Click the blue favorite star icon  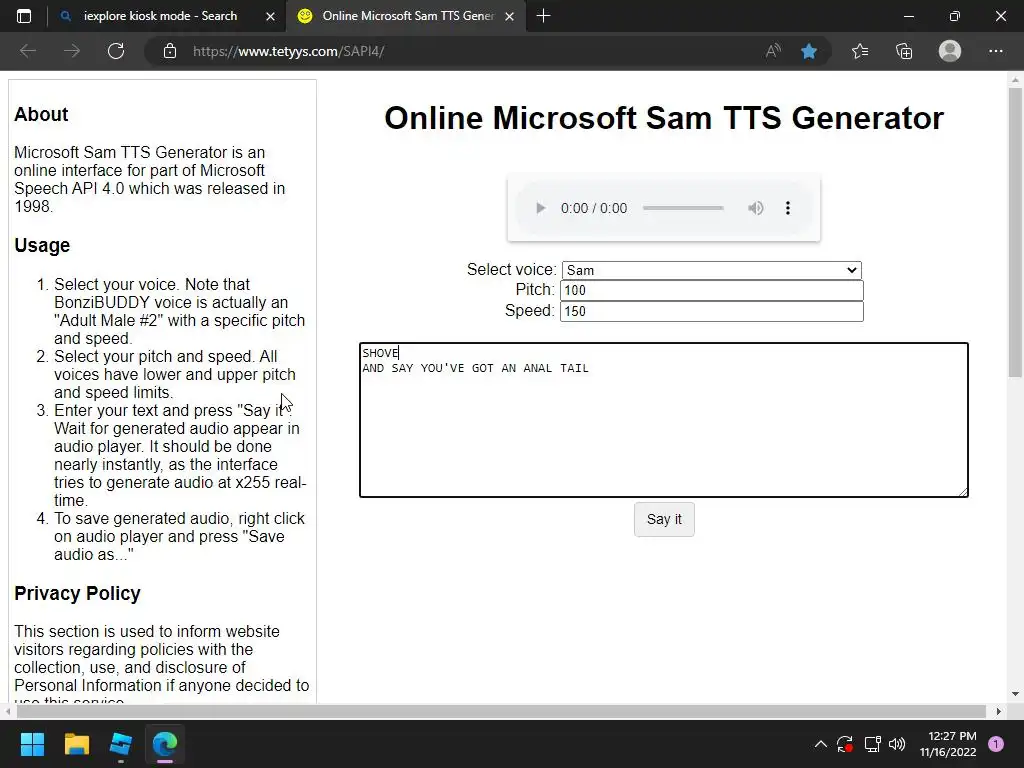point(809,51)
